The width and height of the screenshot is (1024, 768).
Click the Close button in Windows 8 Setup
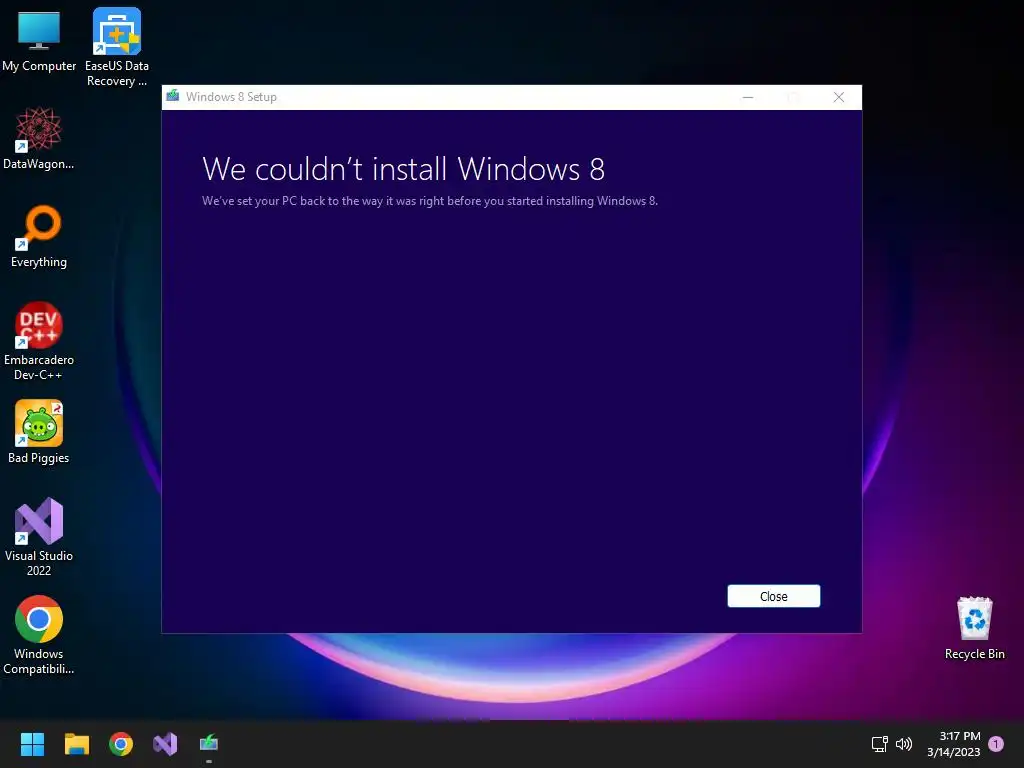tap(773, 596)
